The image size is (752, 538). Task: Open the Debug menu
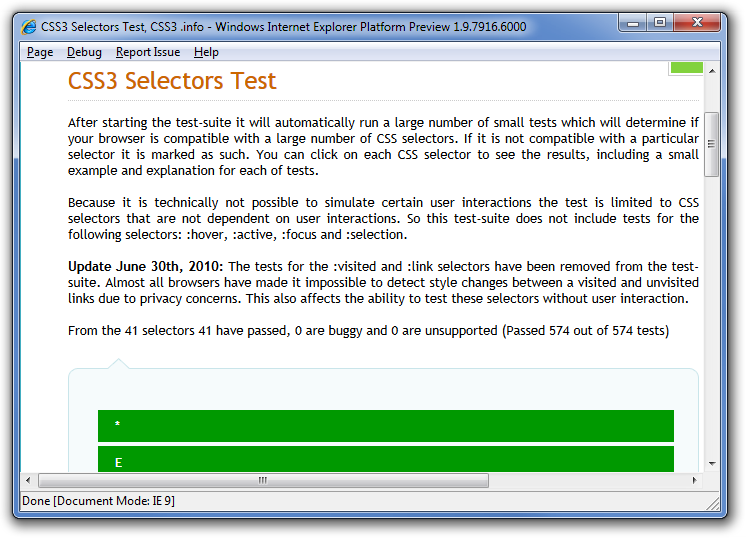[84, 52]
